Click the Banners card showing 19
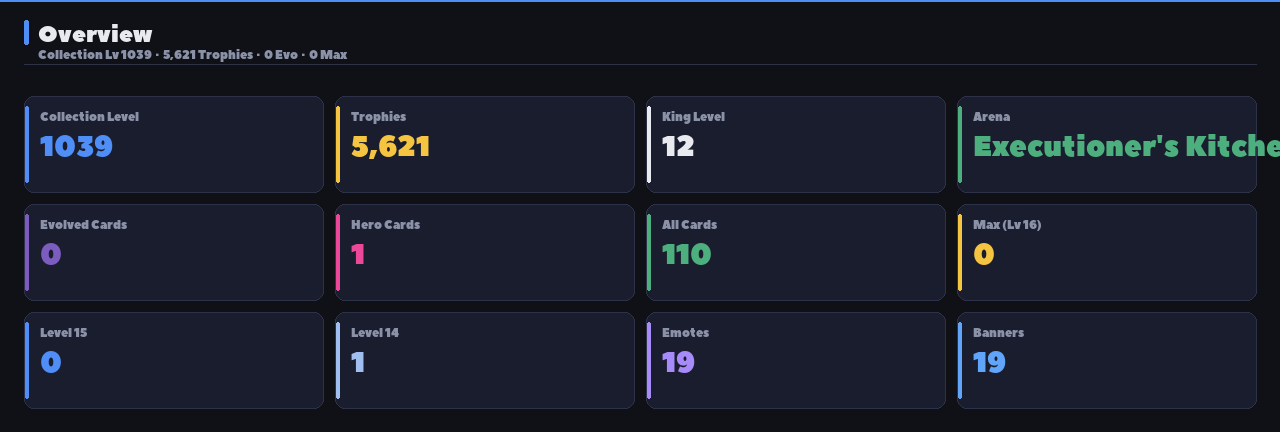 pos(1107,360)
